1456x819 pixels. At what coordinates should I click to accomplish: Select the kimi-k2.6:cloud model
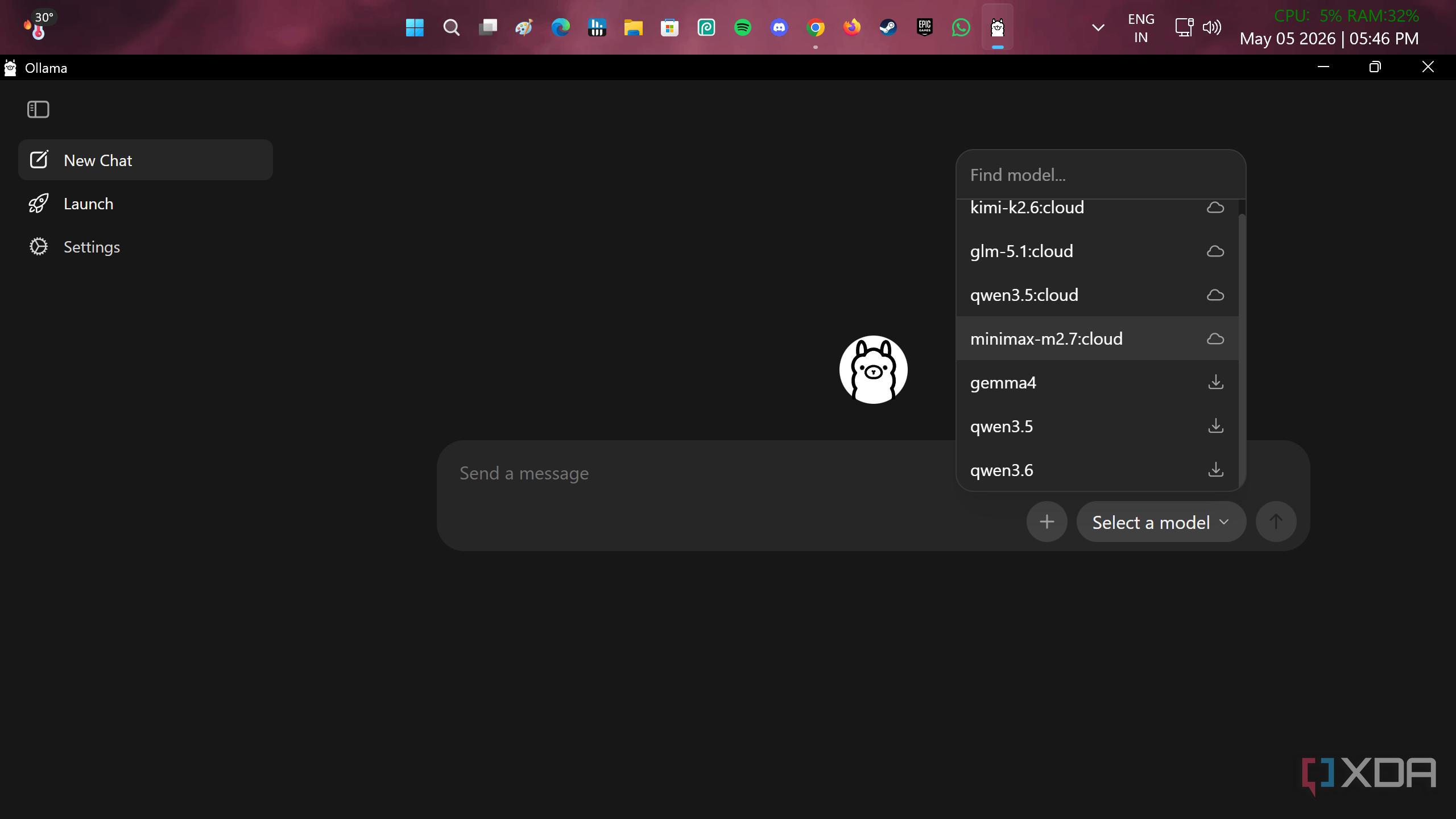(x=1098, y=208)
